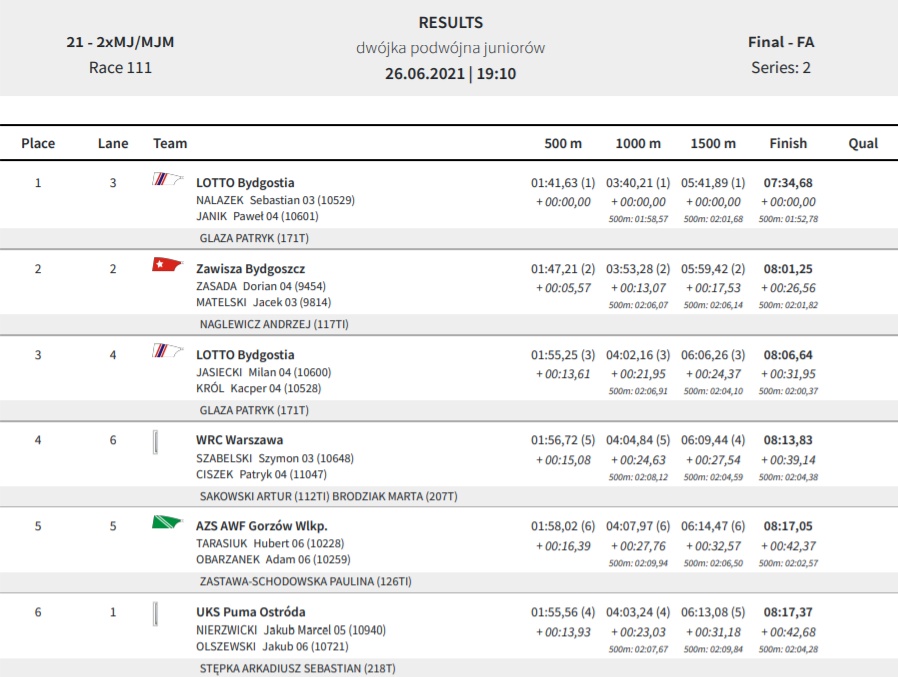Select the Finish column header
The image size is (898, 677).
coord(788,143)
